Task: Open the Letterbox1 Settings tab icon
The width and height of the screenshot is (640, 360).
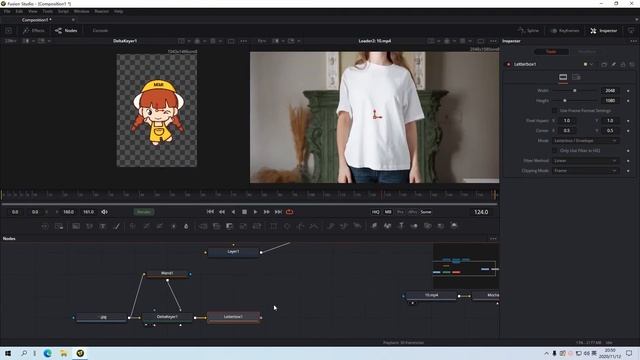Action: coord(576,77)
